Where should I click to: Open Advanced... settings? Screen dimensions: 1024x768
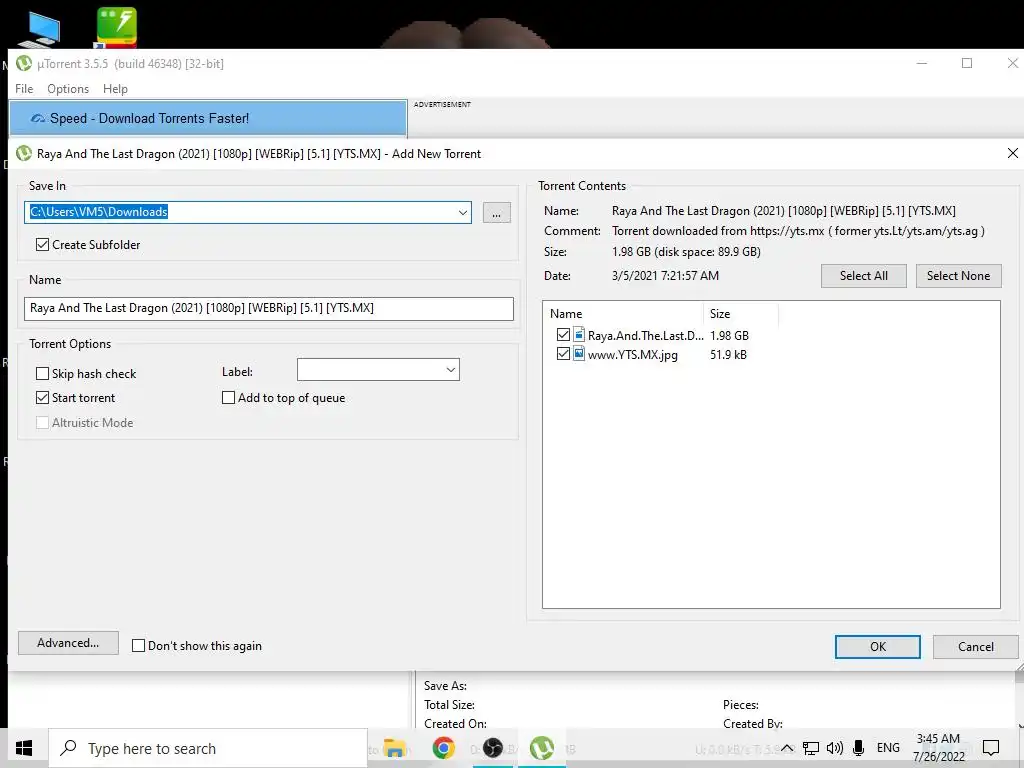click(68, 643)
